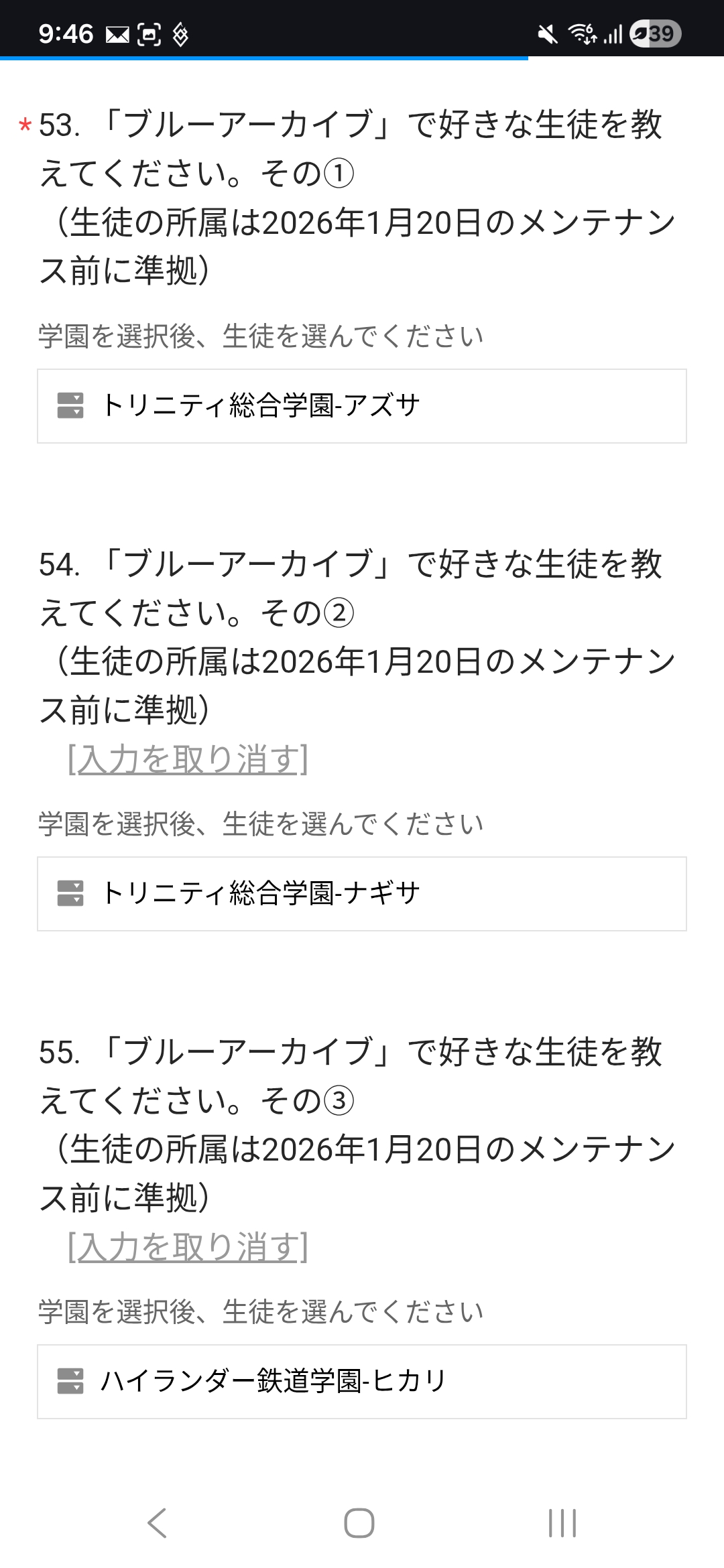724x1568 pixels.
Task: Tap the selector icon beside トリニティ総合学園-ナギサ
Action: [70, 894]
